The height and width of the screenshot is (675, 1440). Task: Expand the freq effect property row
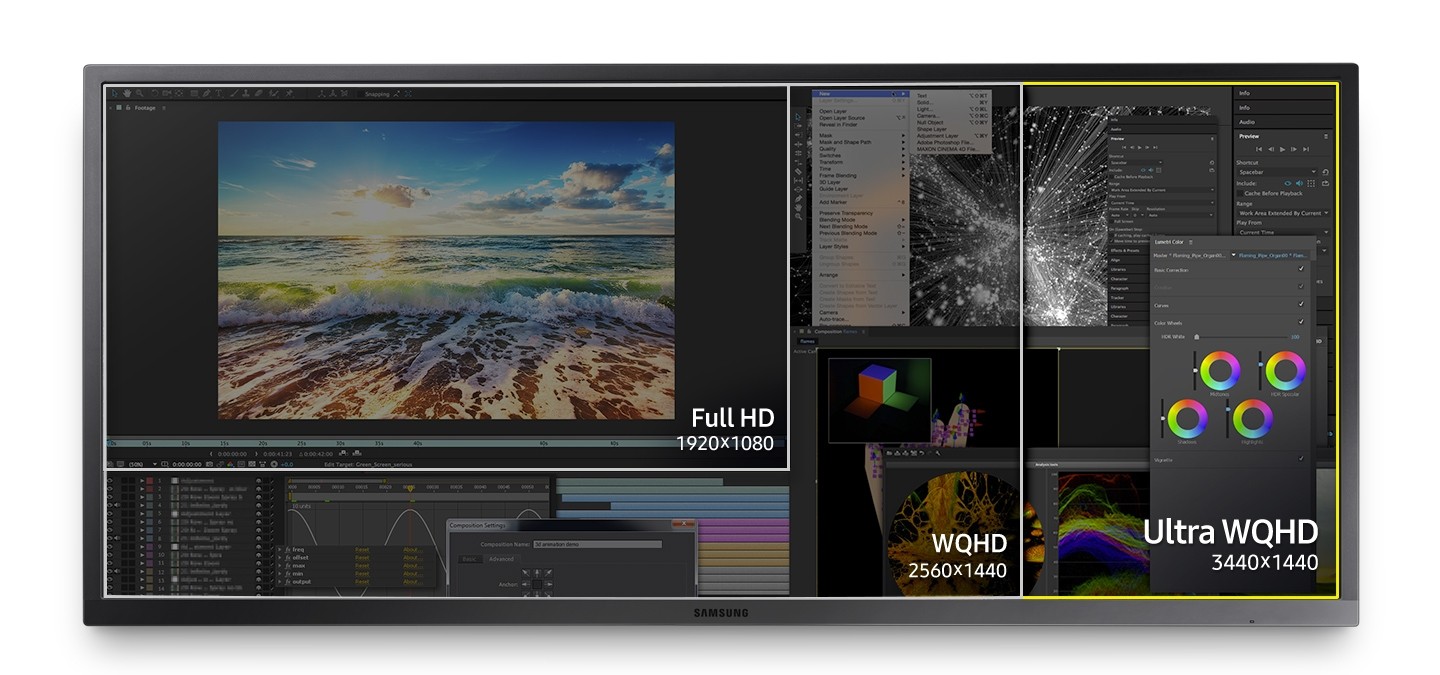(x=280, y=549)
